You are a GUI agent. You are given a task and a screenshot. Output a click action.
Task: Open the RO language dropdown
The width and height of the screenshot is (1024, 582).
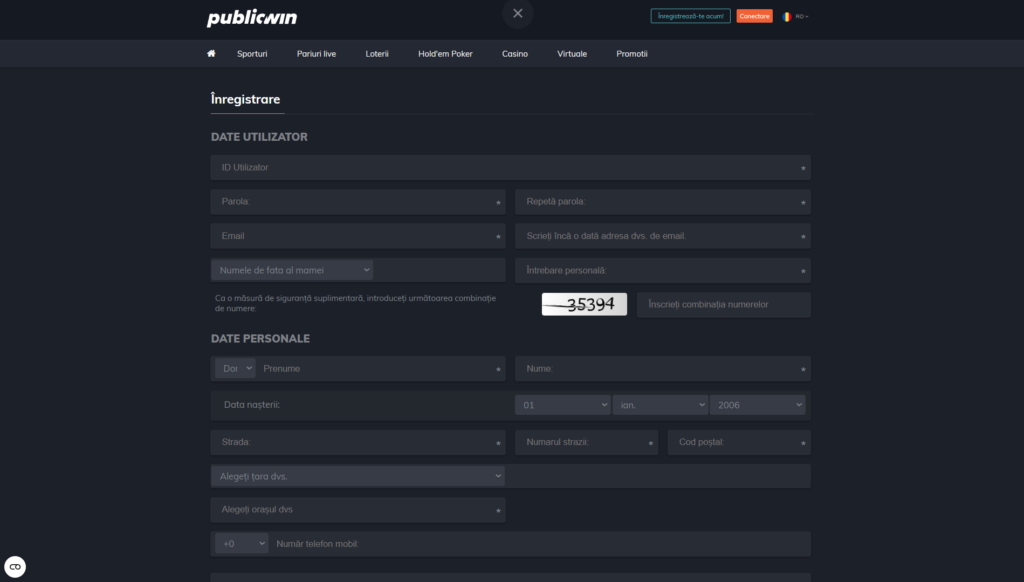(801, 16)
